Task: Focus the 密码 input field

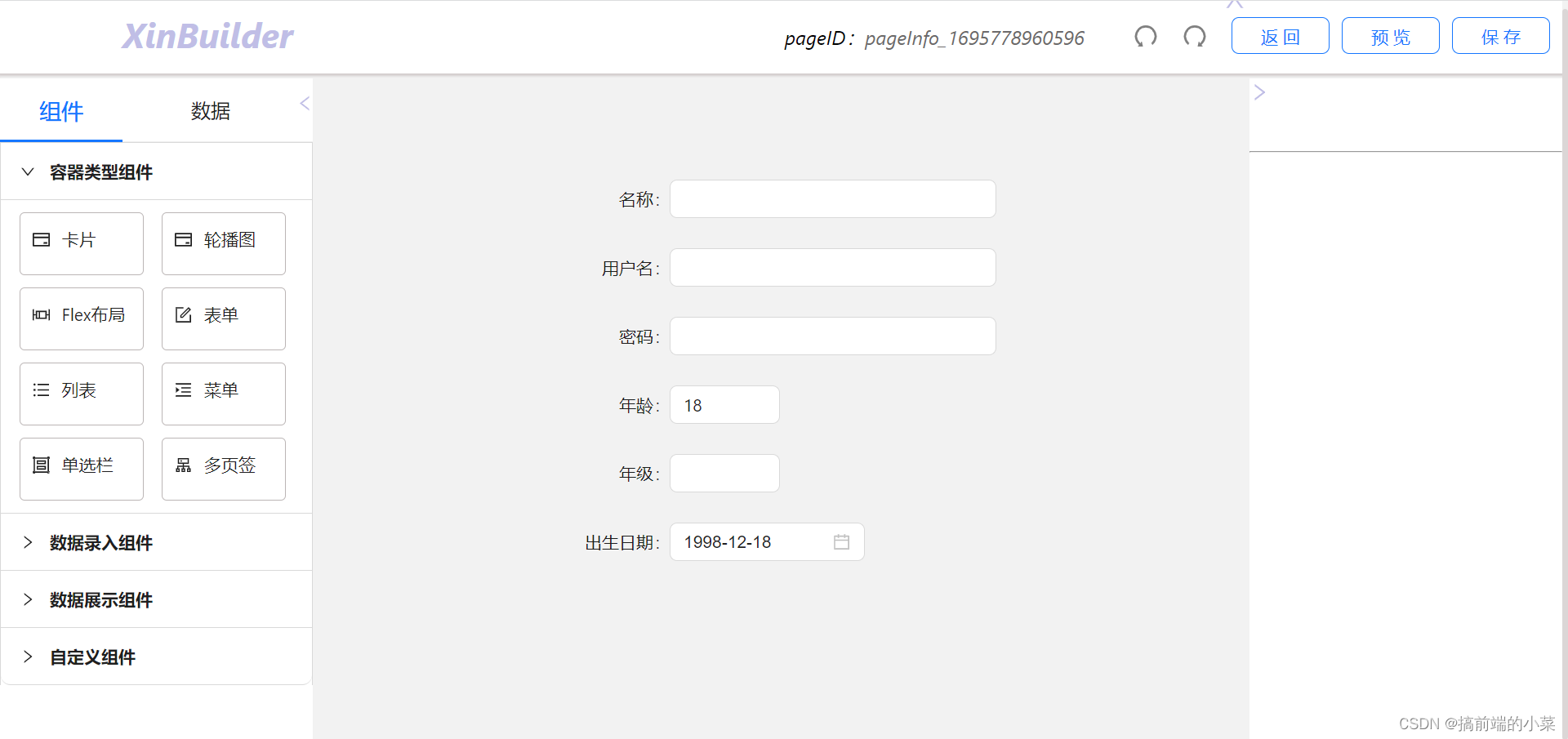Action: click(832, 336)
